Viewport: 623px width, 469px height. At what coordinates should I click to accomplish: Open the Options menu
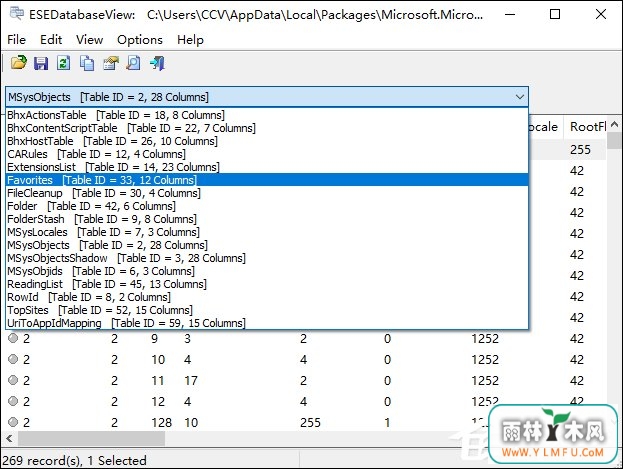coord(140,40)
